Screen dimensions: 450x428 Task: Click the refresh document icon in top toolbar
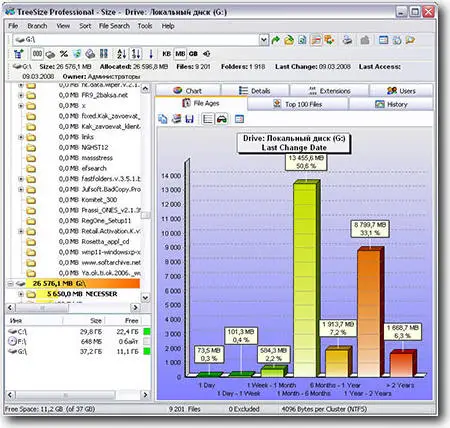[302, 40]
